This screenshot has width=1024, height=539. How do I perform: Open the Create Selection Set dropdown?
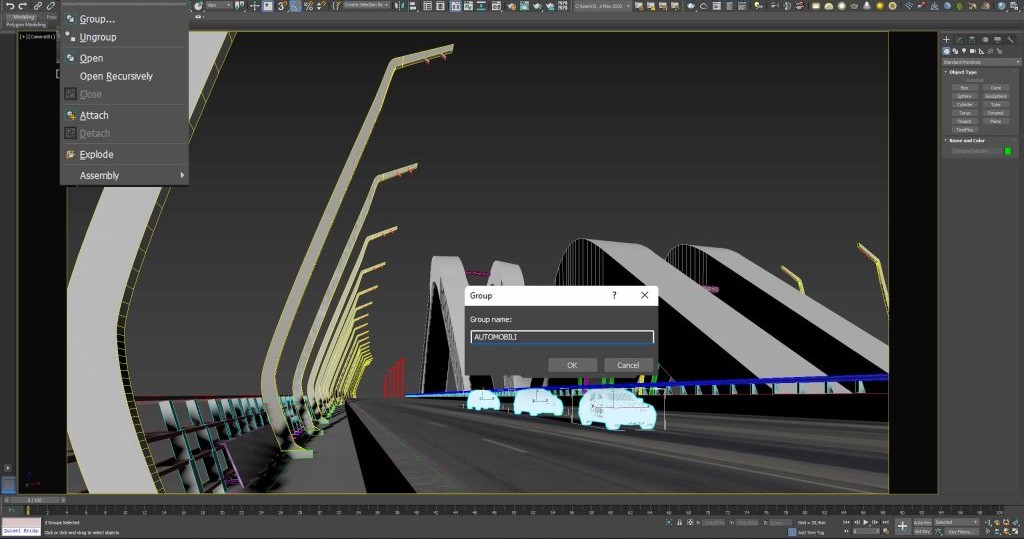[x=366, y=6]
